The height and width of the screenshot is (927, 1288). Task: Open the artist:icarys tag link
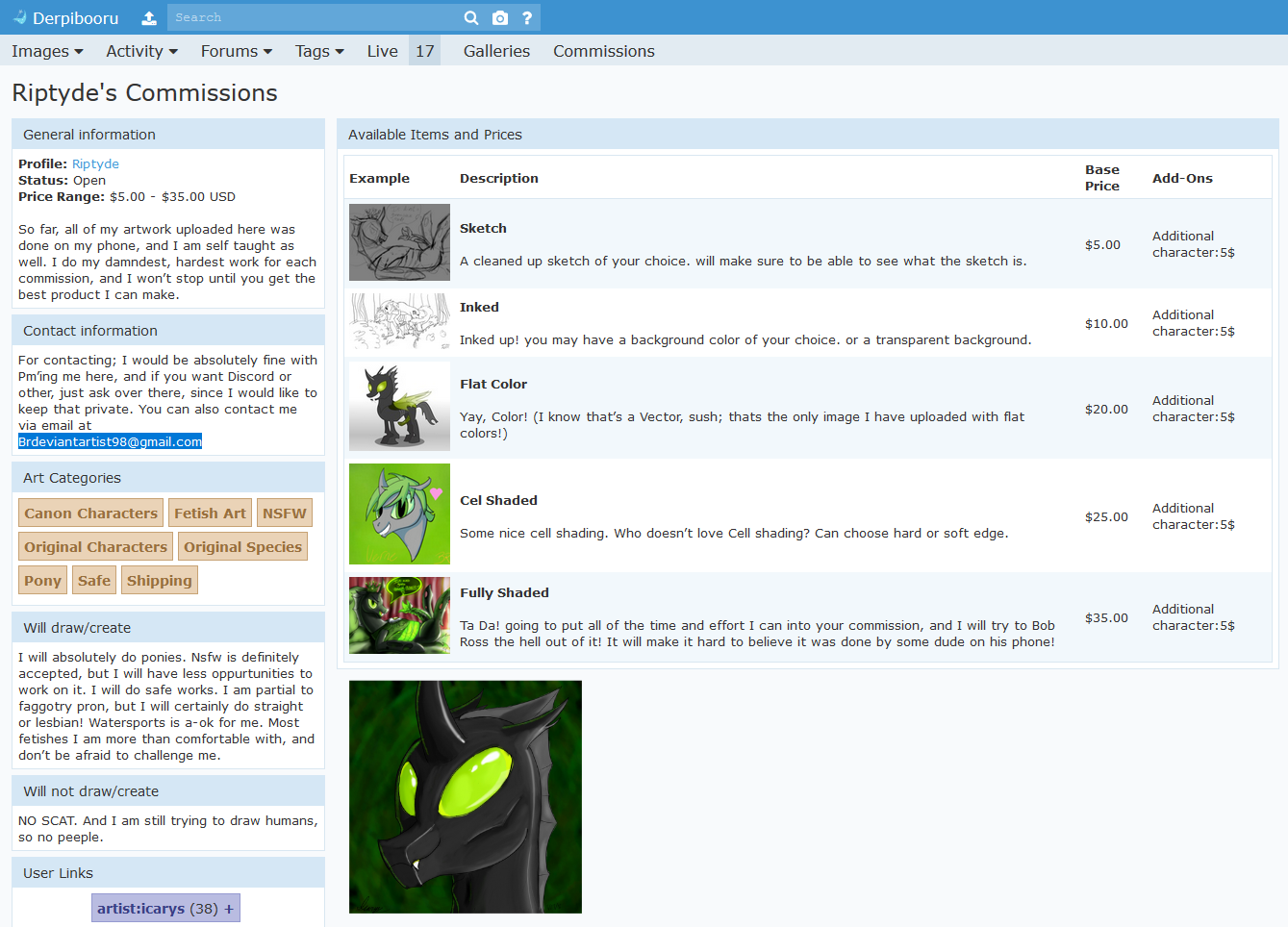(x=140, y=909)
